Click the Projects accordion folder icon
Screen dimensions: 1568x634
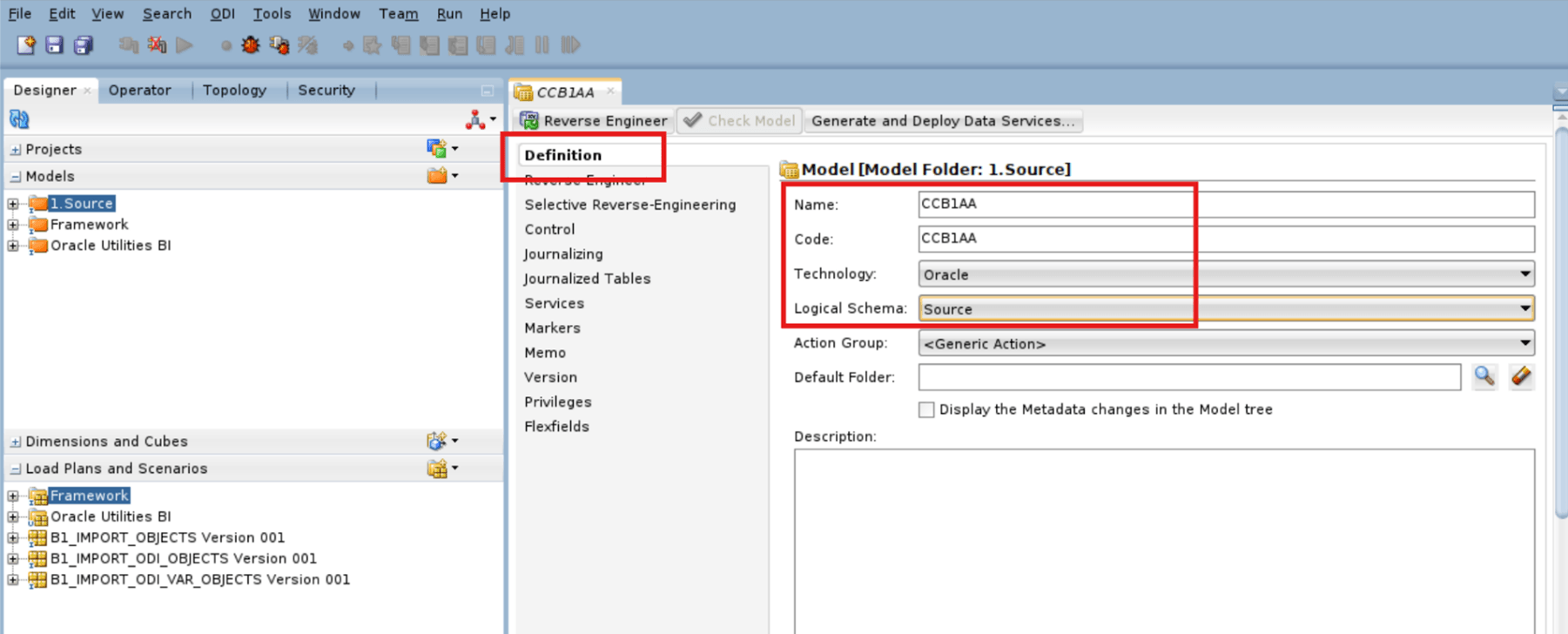pyautogui.click(x=441, y=149)
